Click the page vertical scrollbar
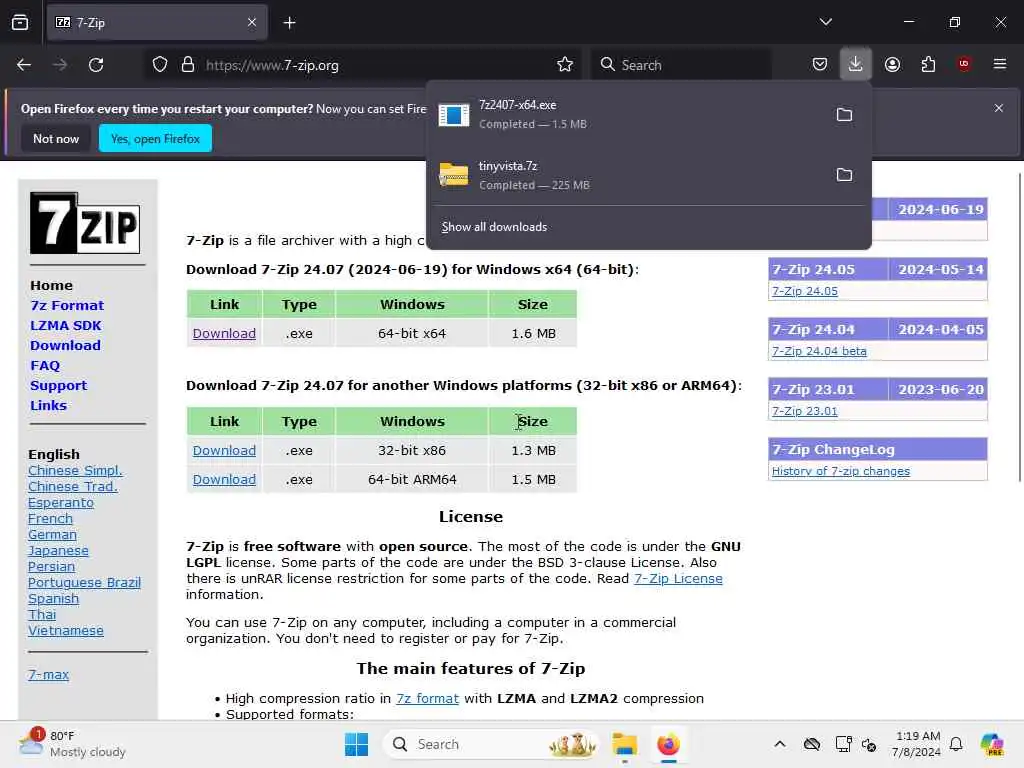Viewport: 1024px width, 768px height. pyautogui.click(x=1019, y=327)
